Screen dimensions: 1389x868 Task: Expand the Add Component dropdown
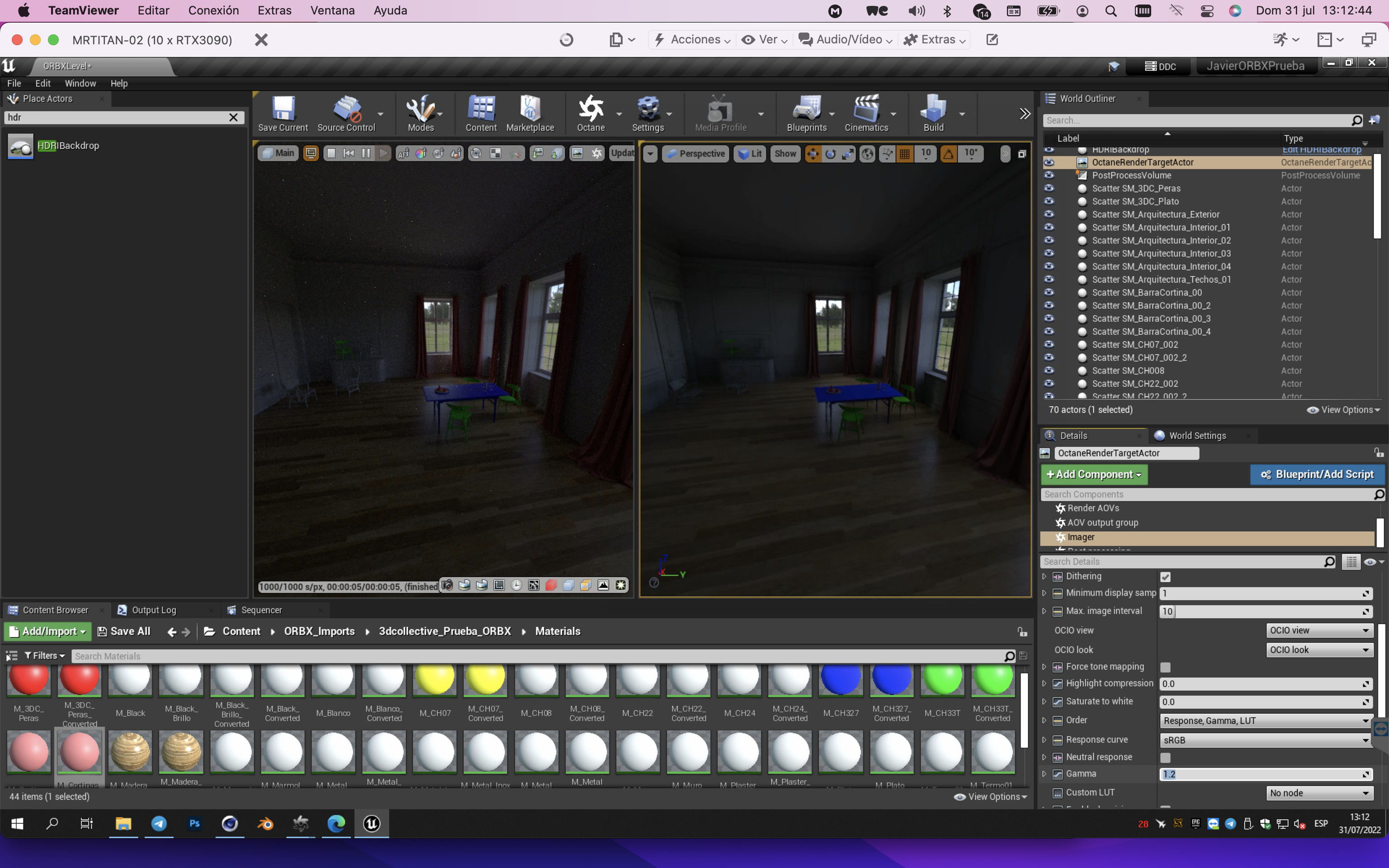click(1094, 474)
